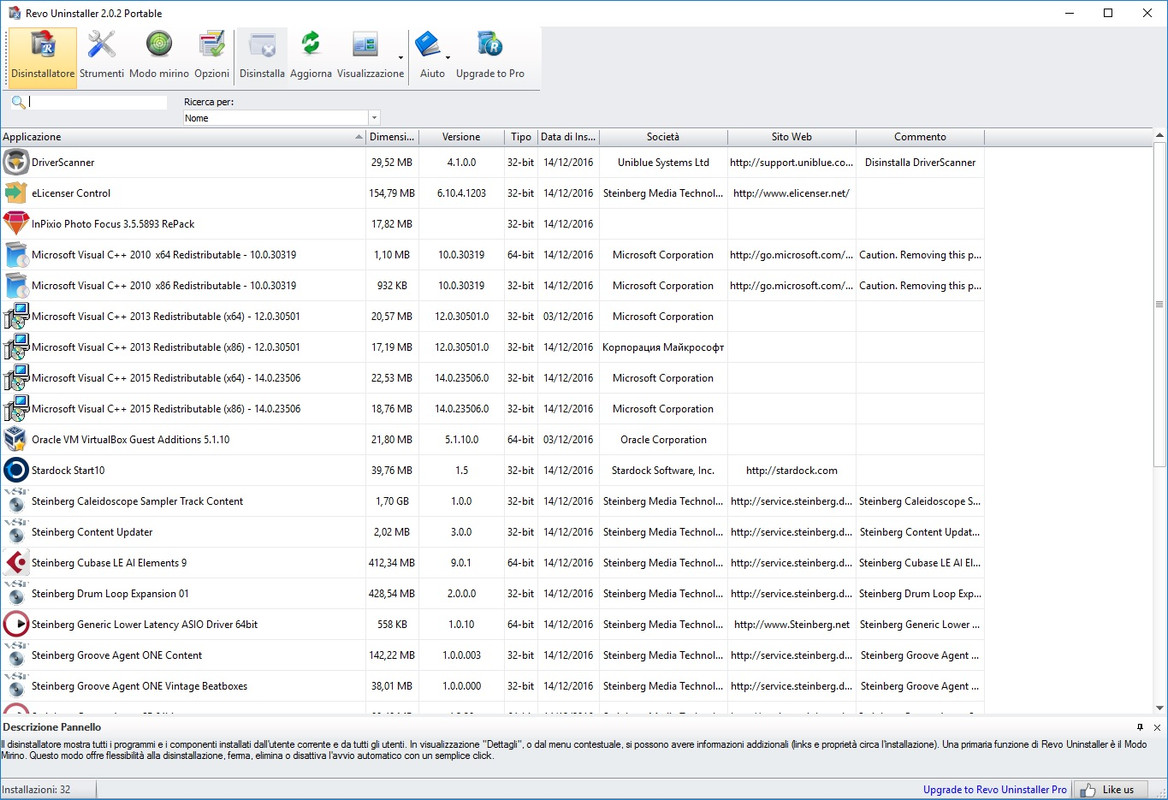Click http://www.elicenser.net/ website cell
Viewport: 1168px width, 800px height.
791,193
